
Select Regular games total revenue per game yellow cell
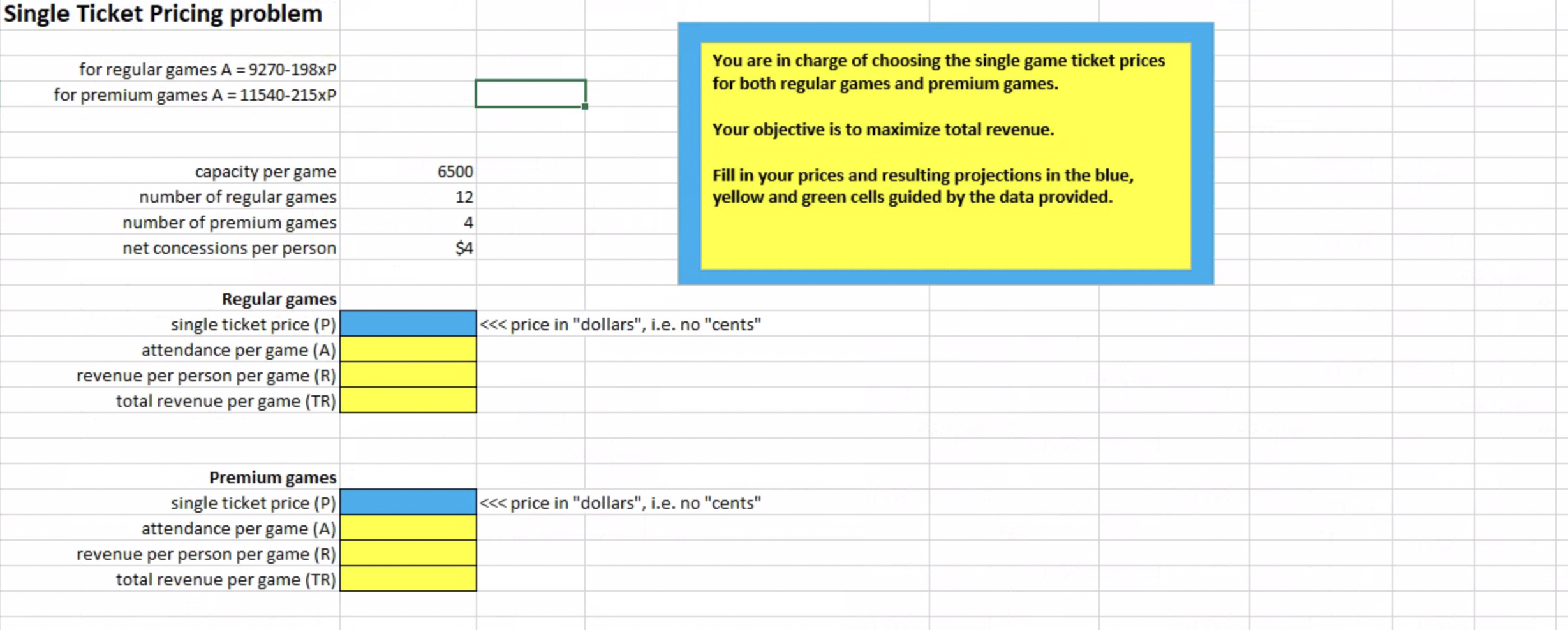[408, 400]
